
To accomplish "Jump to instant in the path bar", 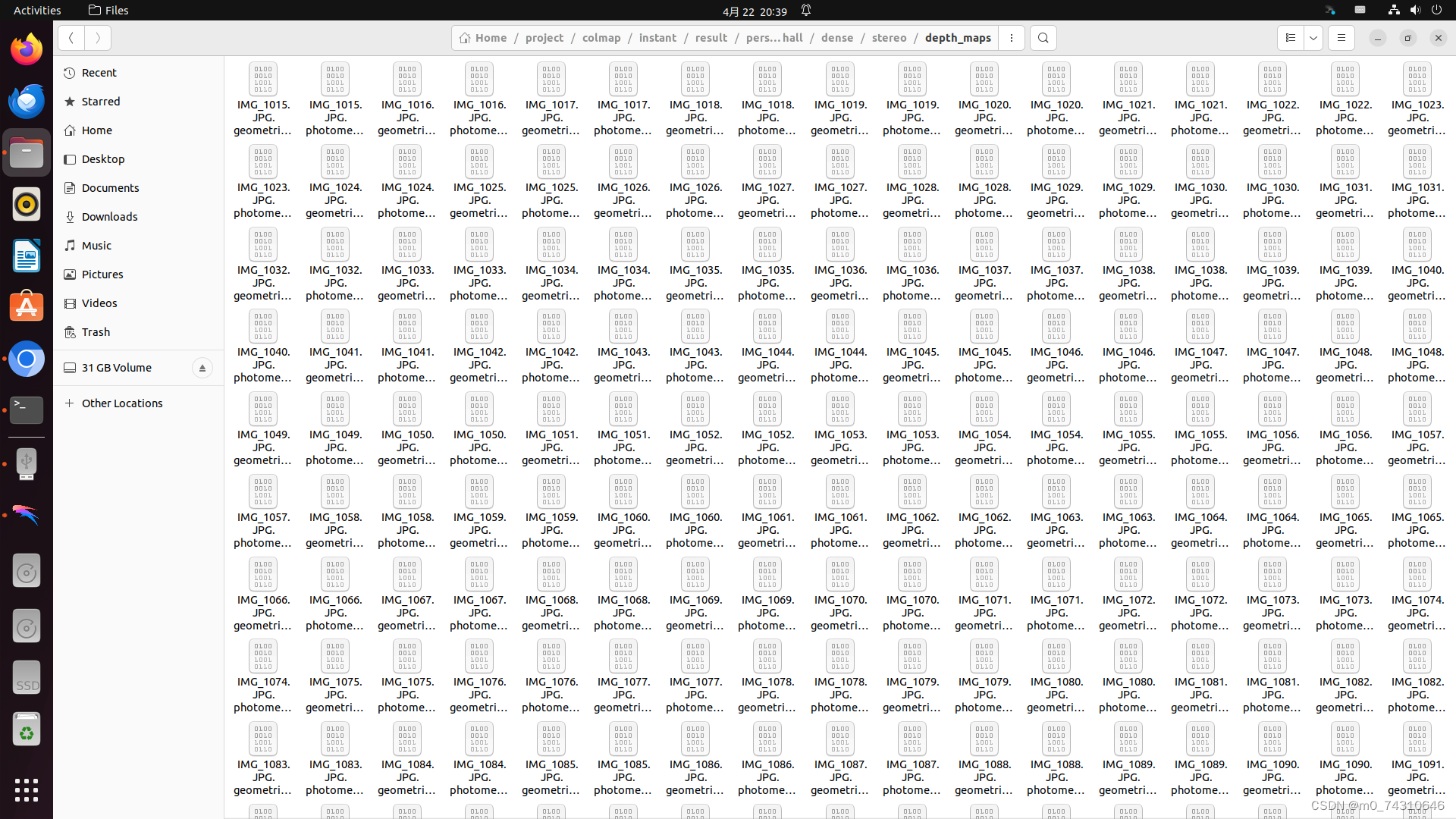I will coord(657,38).
